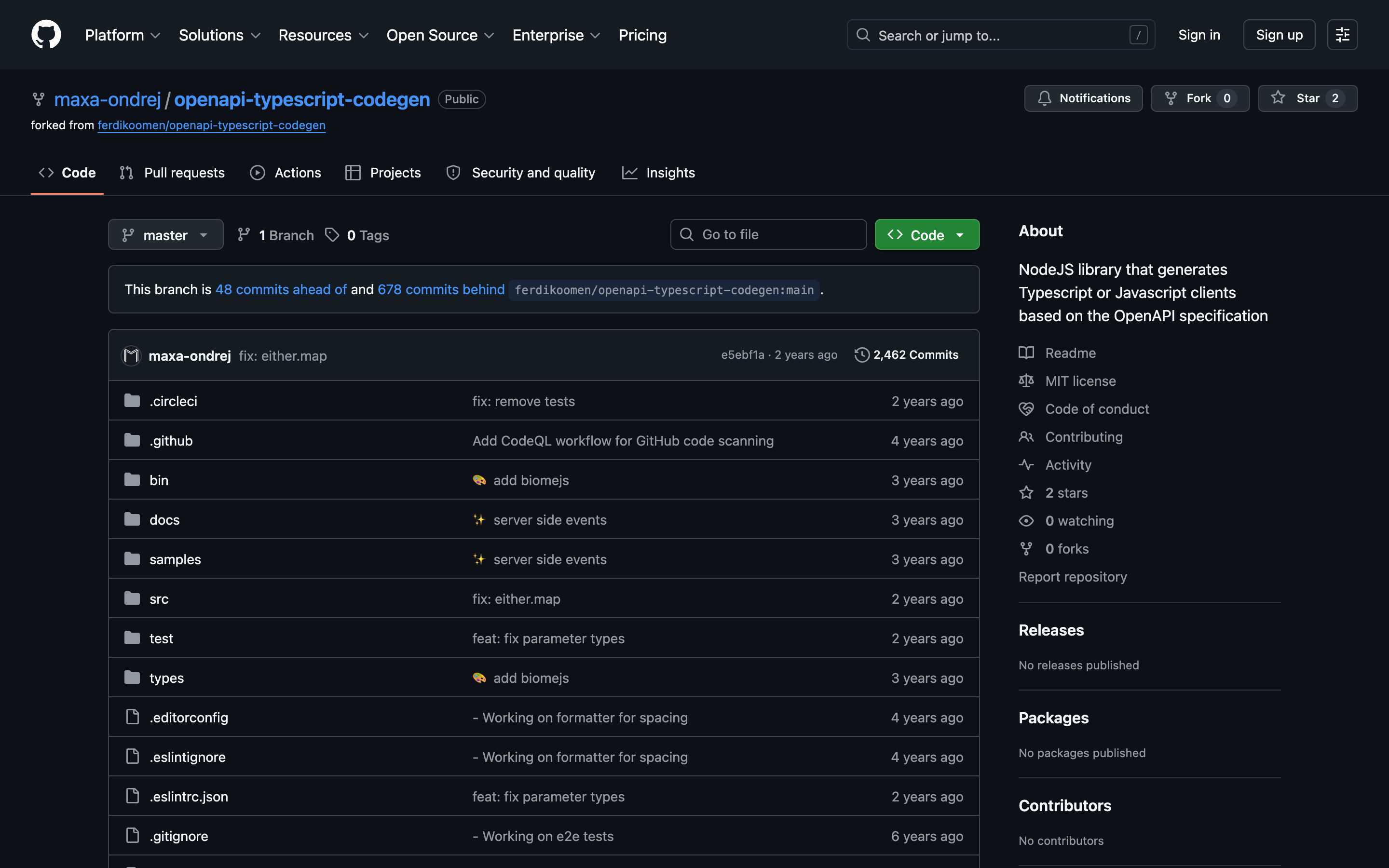Open the Packages heading link
The width and height of the screenshot is (1389, 868).
point(1053,718)
